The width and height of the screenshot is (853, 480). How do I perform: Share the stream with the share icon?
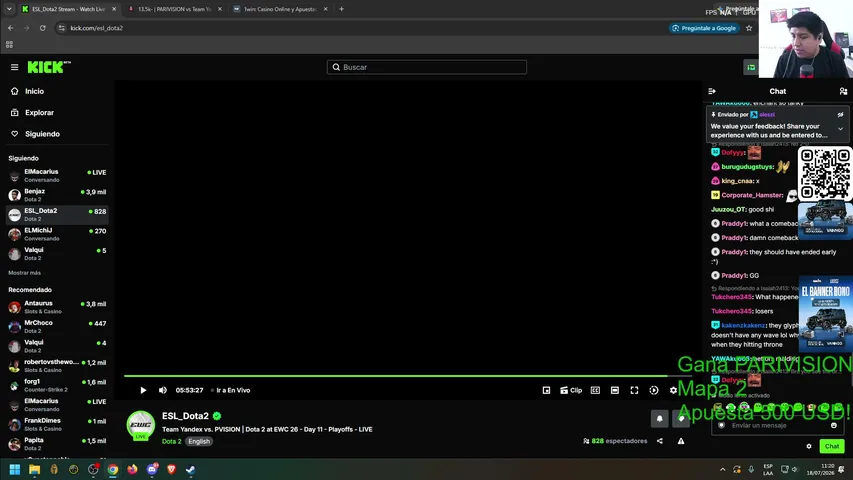pyautogui.click(x=660, y=441)
